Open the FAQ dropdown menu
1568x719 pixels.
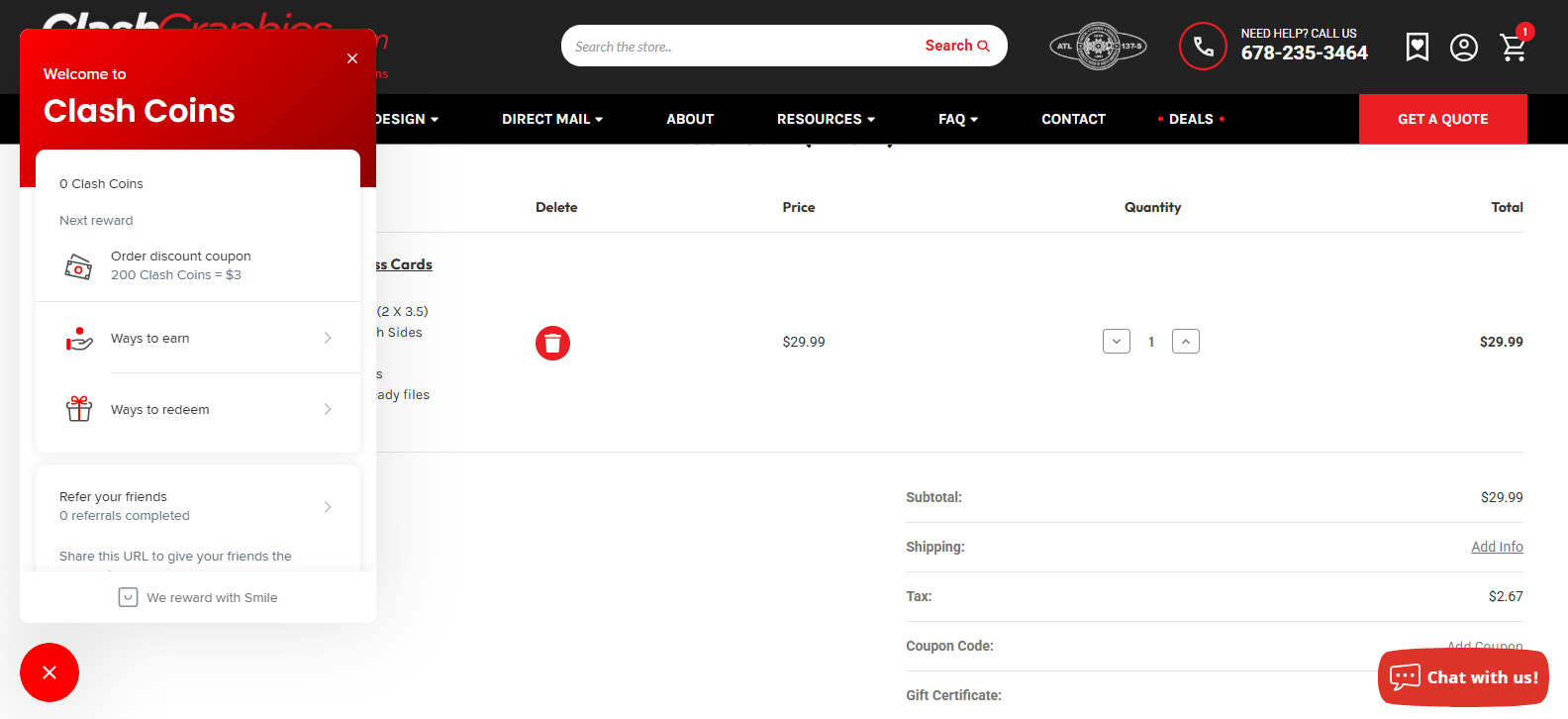tap(958, 119)
